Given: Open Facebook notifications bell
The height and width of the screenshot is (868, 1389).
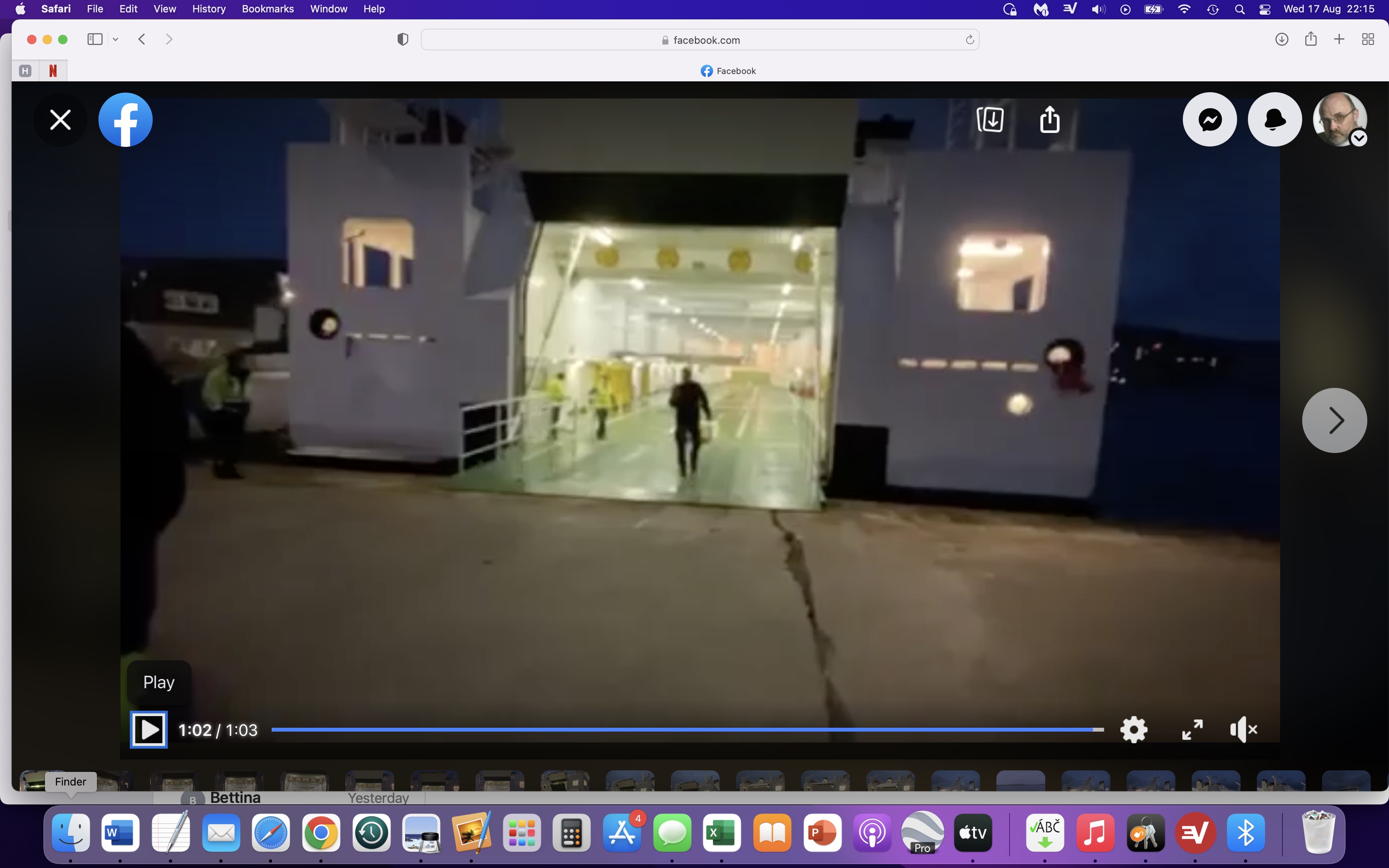Looking at the screenshot, I should (1274, 119).
